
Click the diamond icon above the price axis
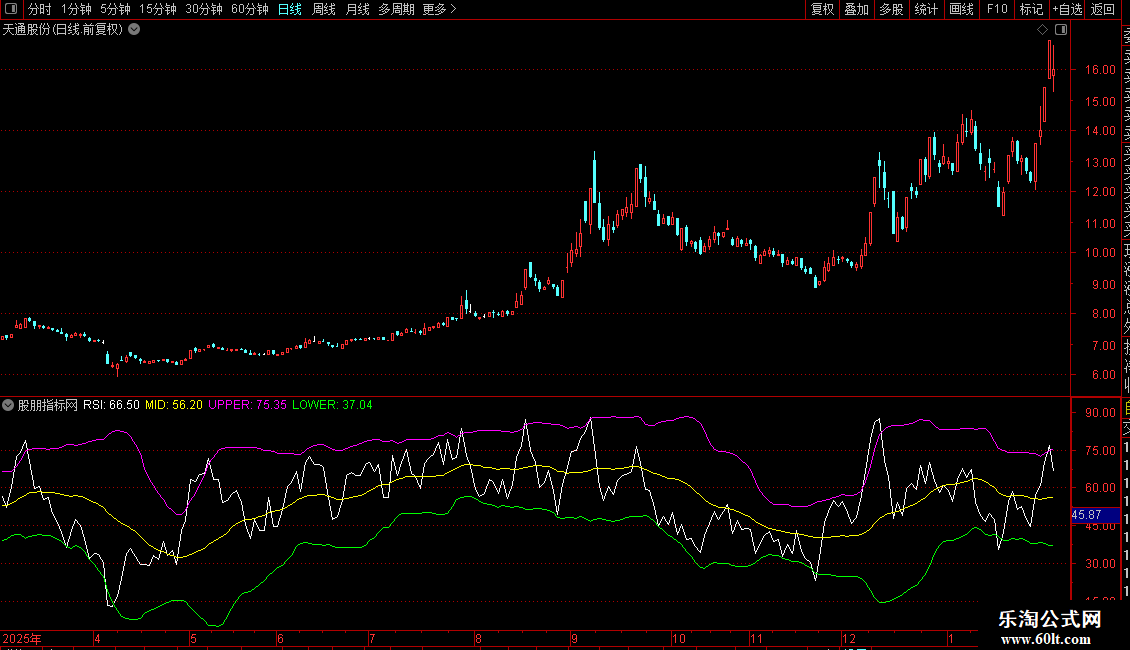pyautogui.click(x=1042, y=30)
